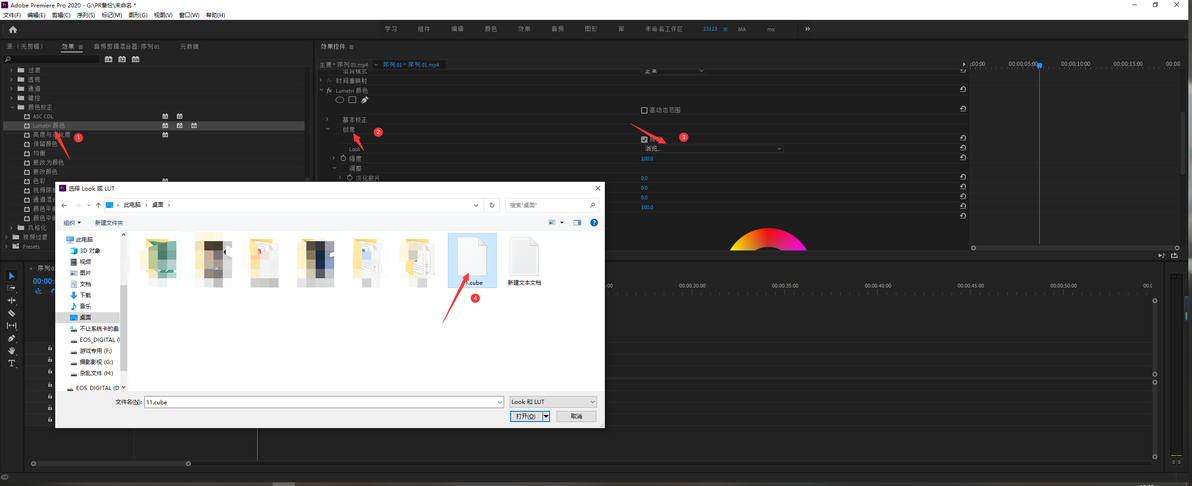Open the 'Look 和 LUT' file type dropdown

pos(553,402)
